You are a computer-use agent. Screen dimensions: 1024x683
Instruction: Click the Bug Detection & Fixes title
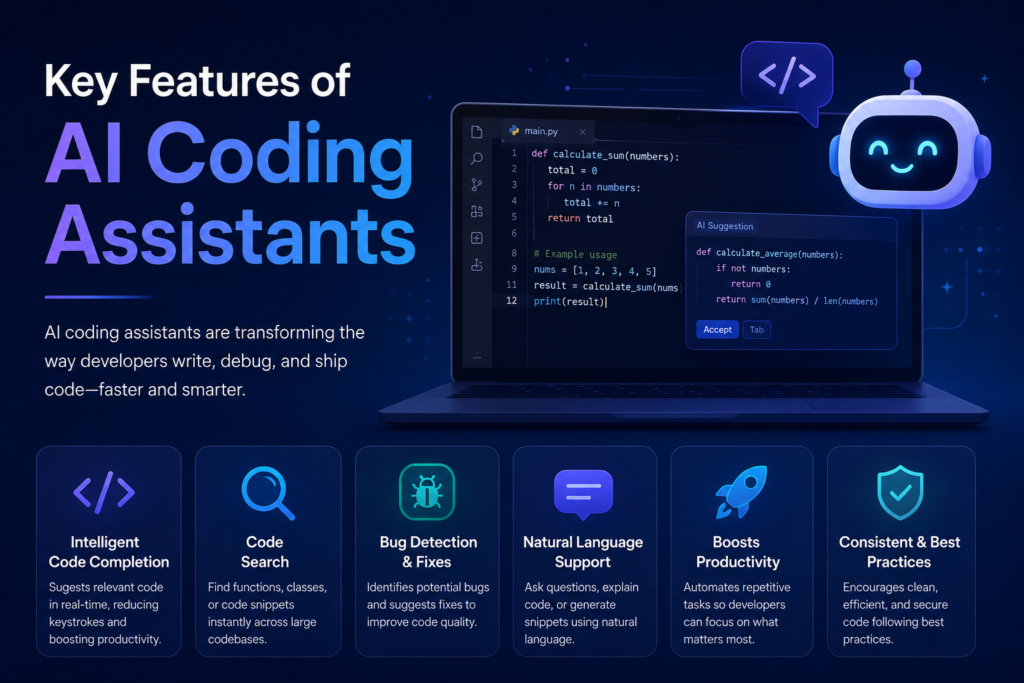tap(428, 552)
